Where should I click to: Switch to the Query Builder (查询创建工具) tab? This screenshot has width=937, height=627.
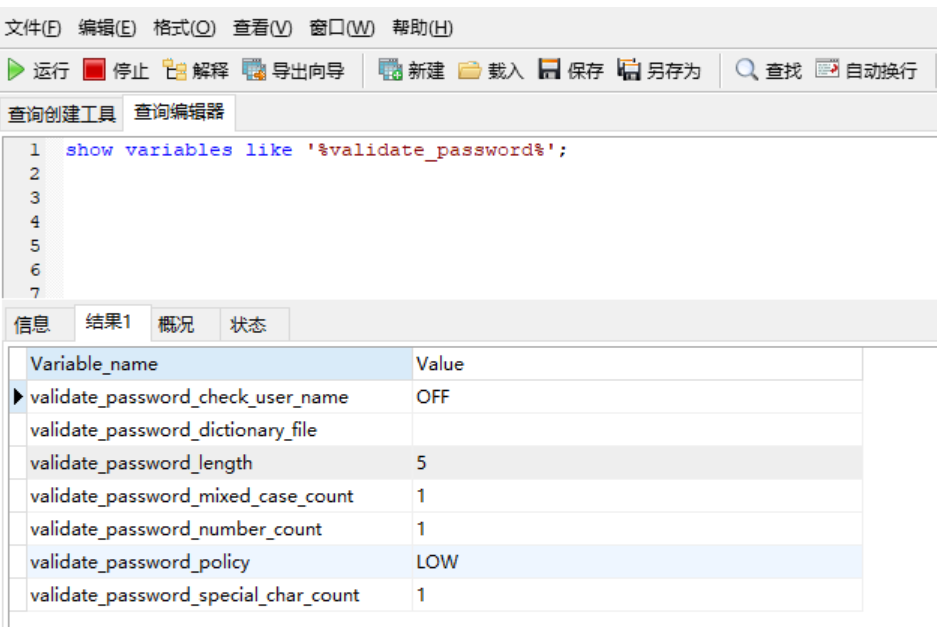tap(62, 114)
